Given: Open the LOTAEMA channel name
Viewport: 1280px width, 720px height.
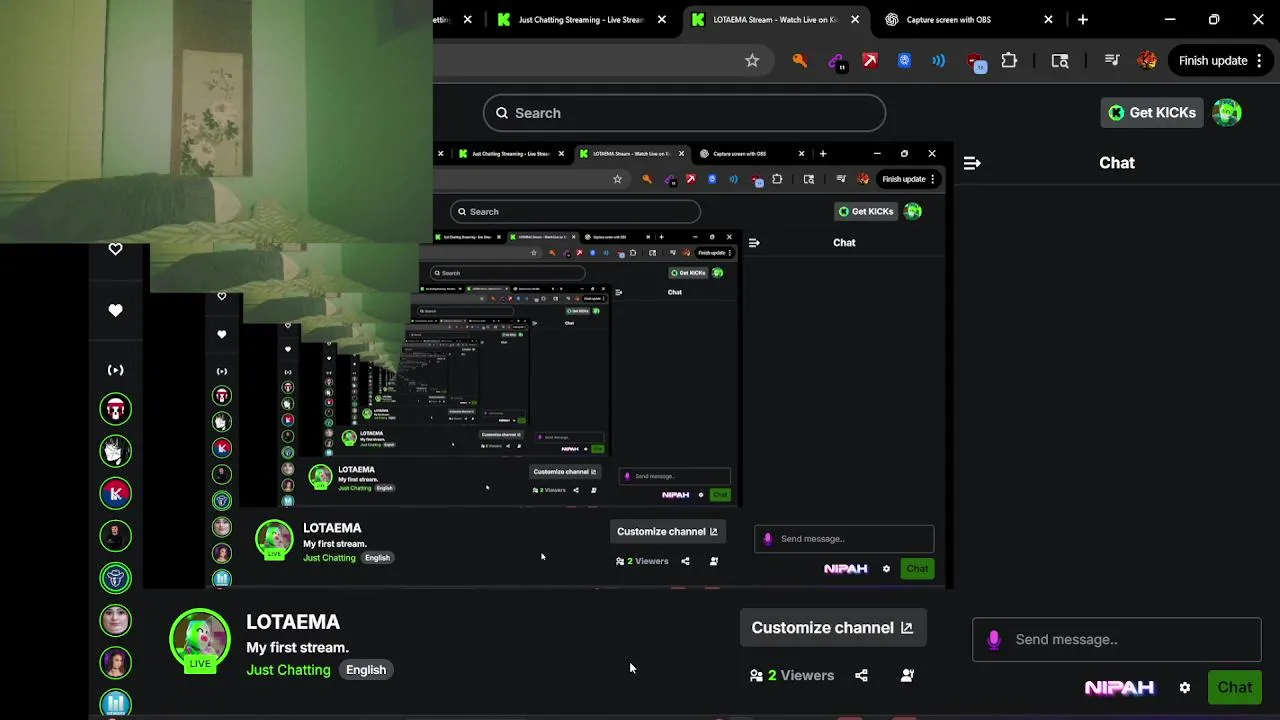Looking at the screenshot, I should click(x=293, y=622).
